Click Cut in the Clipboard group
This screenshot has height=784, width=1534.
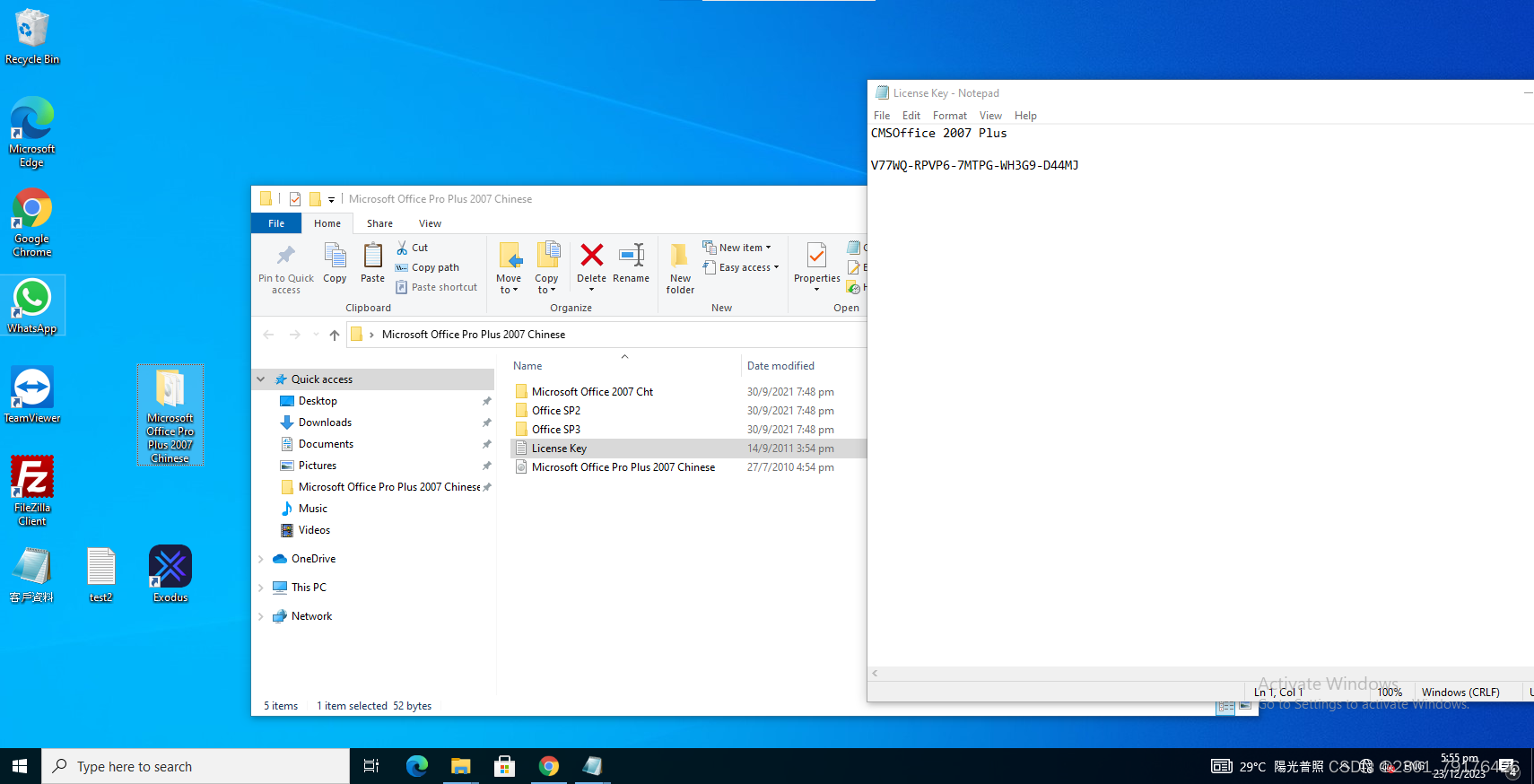point(413,248)
